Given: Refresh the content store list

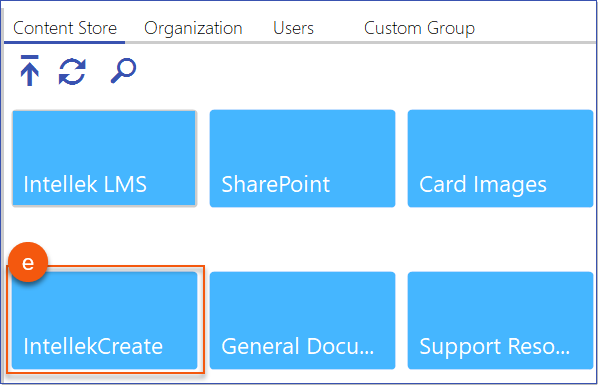Looking at the screenshot, I should point(72,72).
